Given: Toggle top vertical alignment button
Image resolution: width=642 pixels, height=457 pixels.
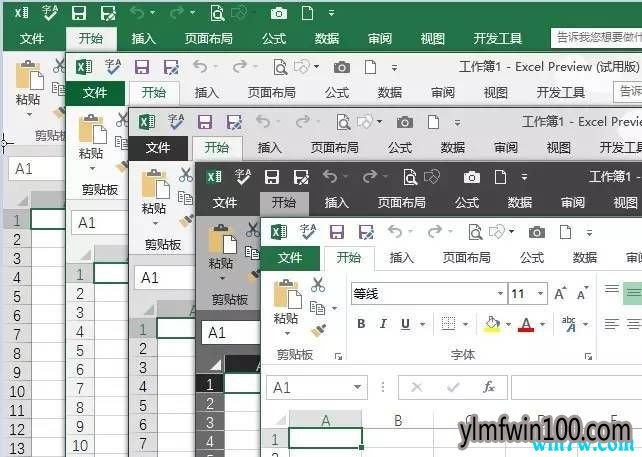Looking at the screenshot, I should (x=612, y=289).
